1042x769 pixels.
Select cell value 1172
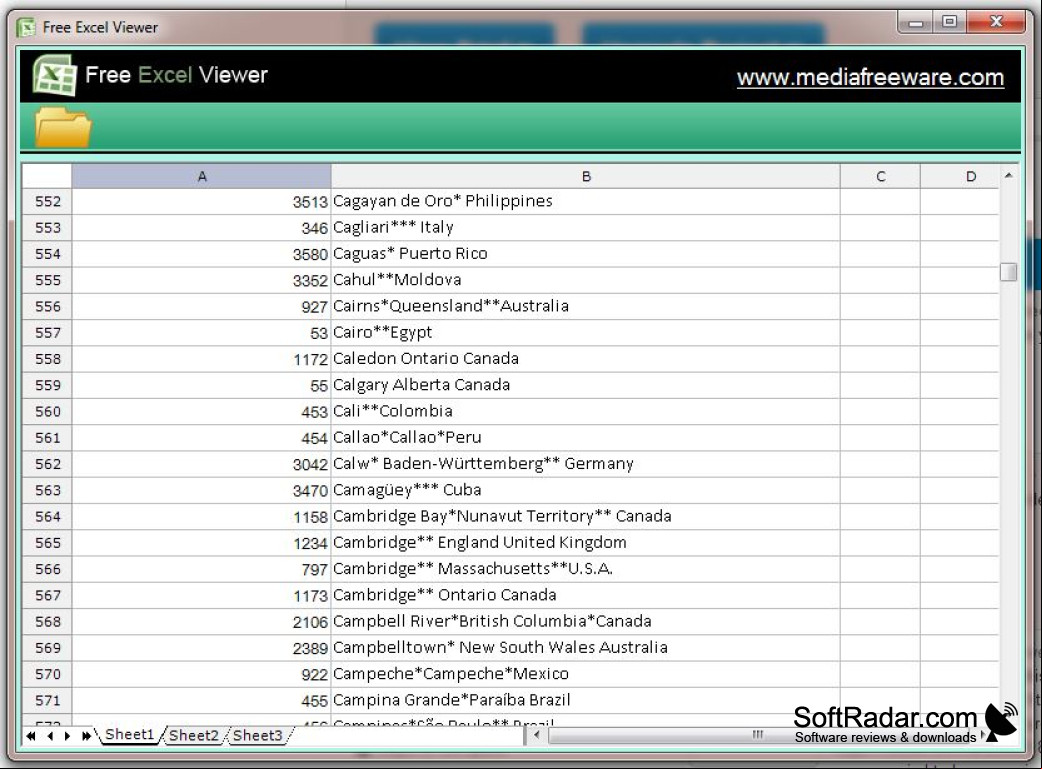[x=201, y=359]
